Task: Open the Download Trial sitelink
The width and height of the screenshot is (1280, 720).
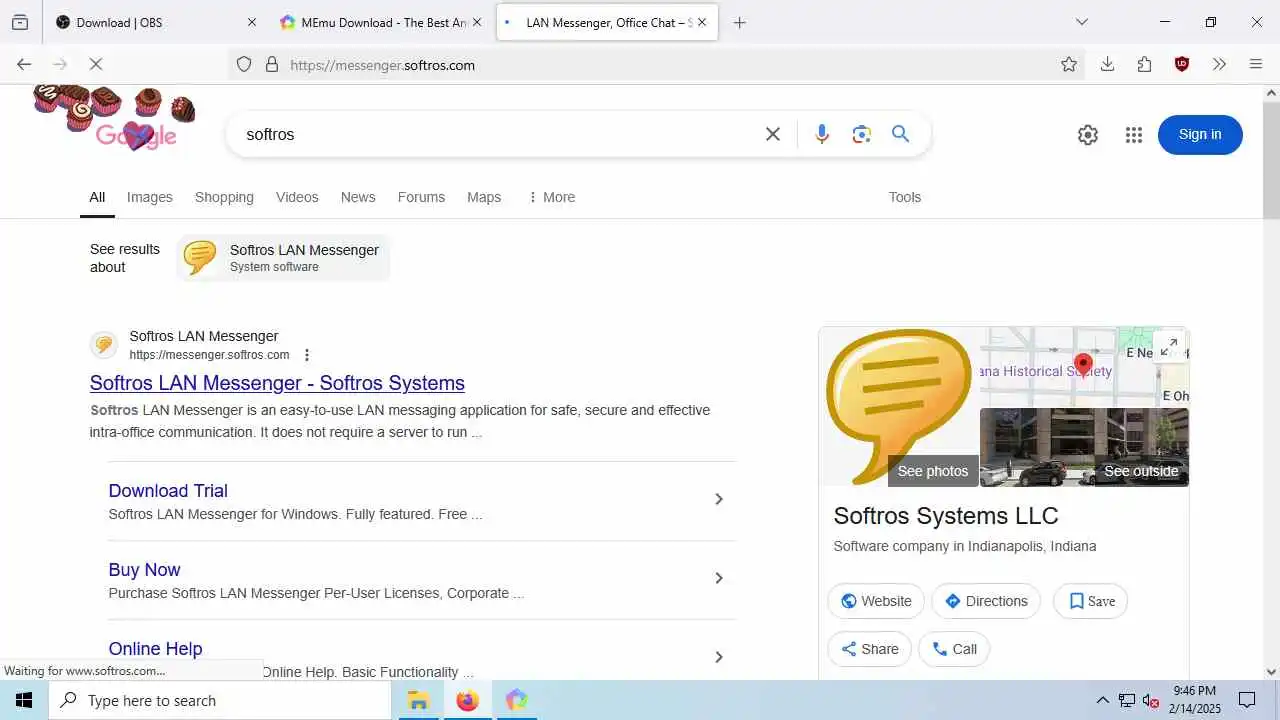Action: click(x=168, y=491)
